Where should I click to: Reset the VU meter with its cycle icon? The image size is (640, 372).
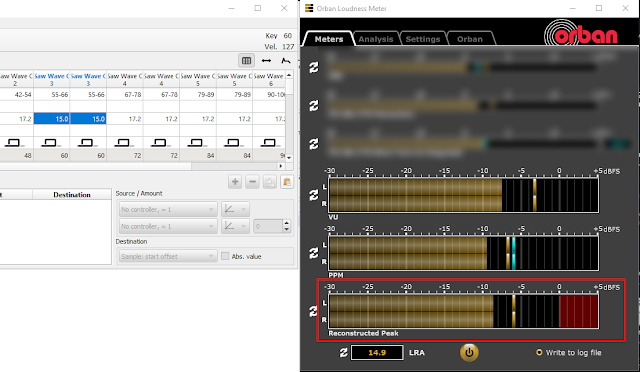(313, 195)
